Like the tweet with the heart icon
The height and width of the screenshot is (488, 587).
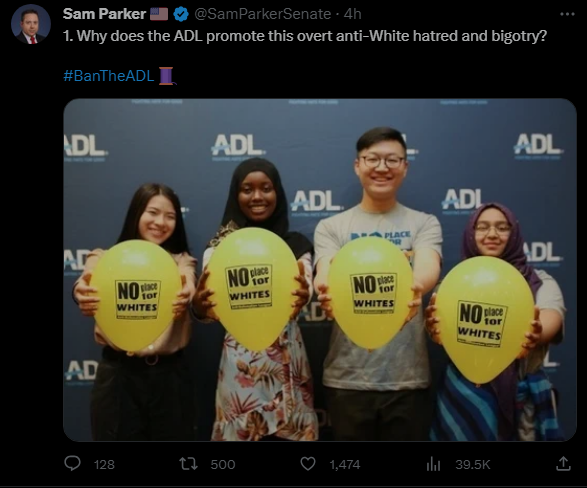[308, 464]
